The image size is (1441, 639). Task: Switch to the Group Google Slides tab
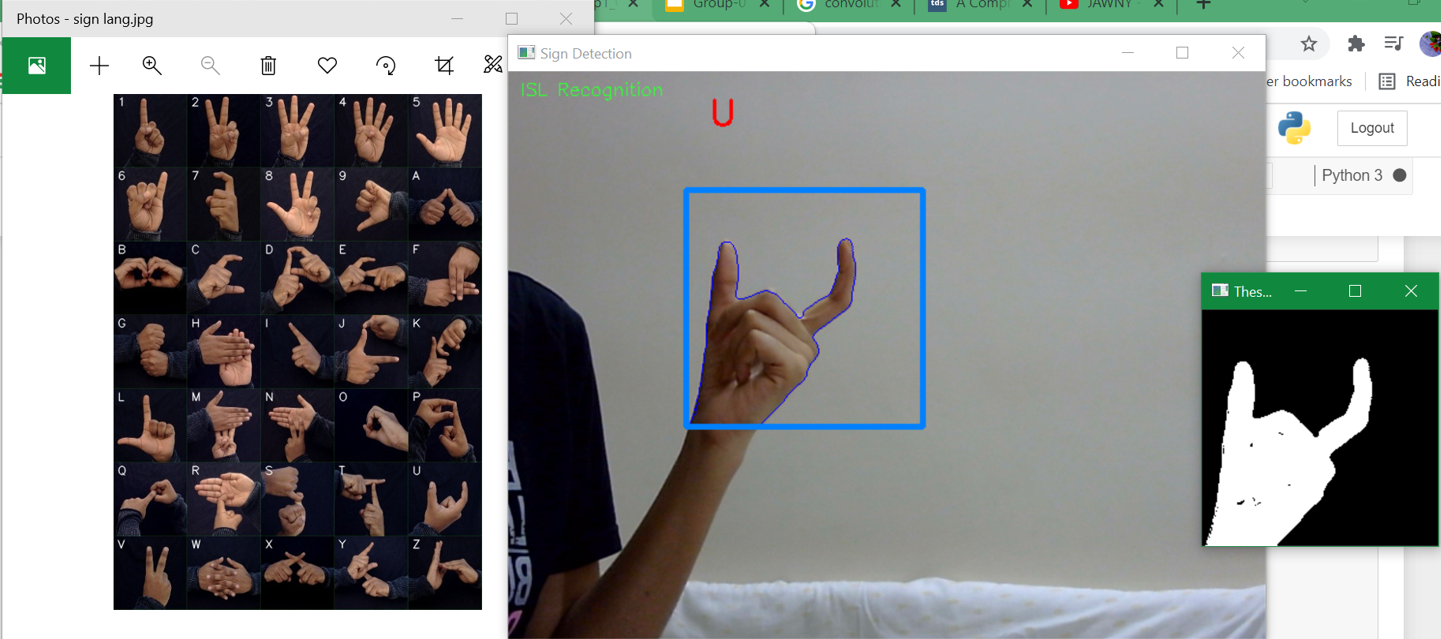point(717,5)
